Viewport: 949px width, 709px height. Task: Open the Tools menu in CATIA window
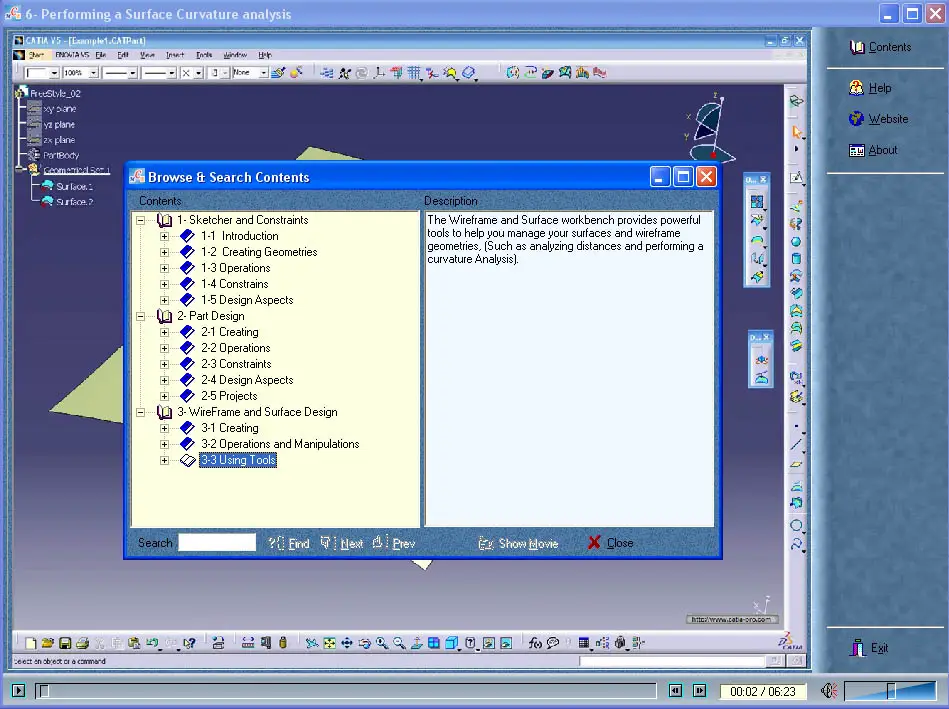tap(204, 55)
